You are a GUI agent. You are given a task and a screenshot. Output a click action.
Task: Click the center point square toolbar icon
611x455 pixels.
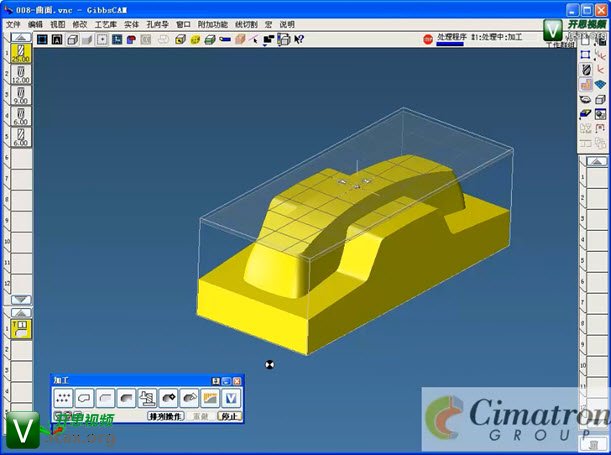[102, 39]
